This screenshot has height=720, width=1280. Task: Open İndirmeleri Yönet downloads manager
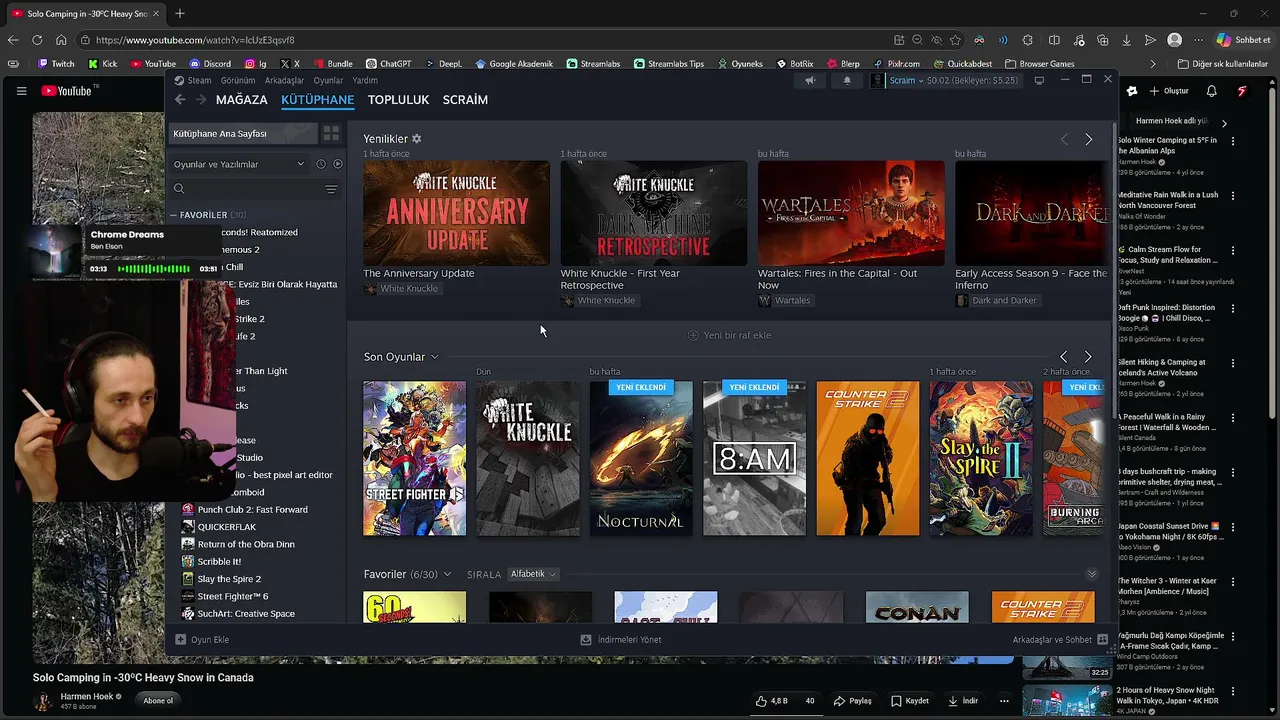point(621,639)
